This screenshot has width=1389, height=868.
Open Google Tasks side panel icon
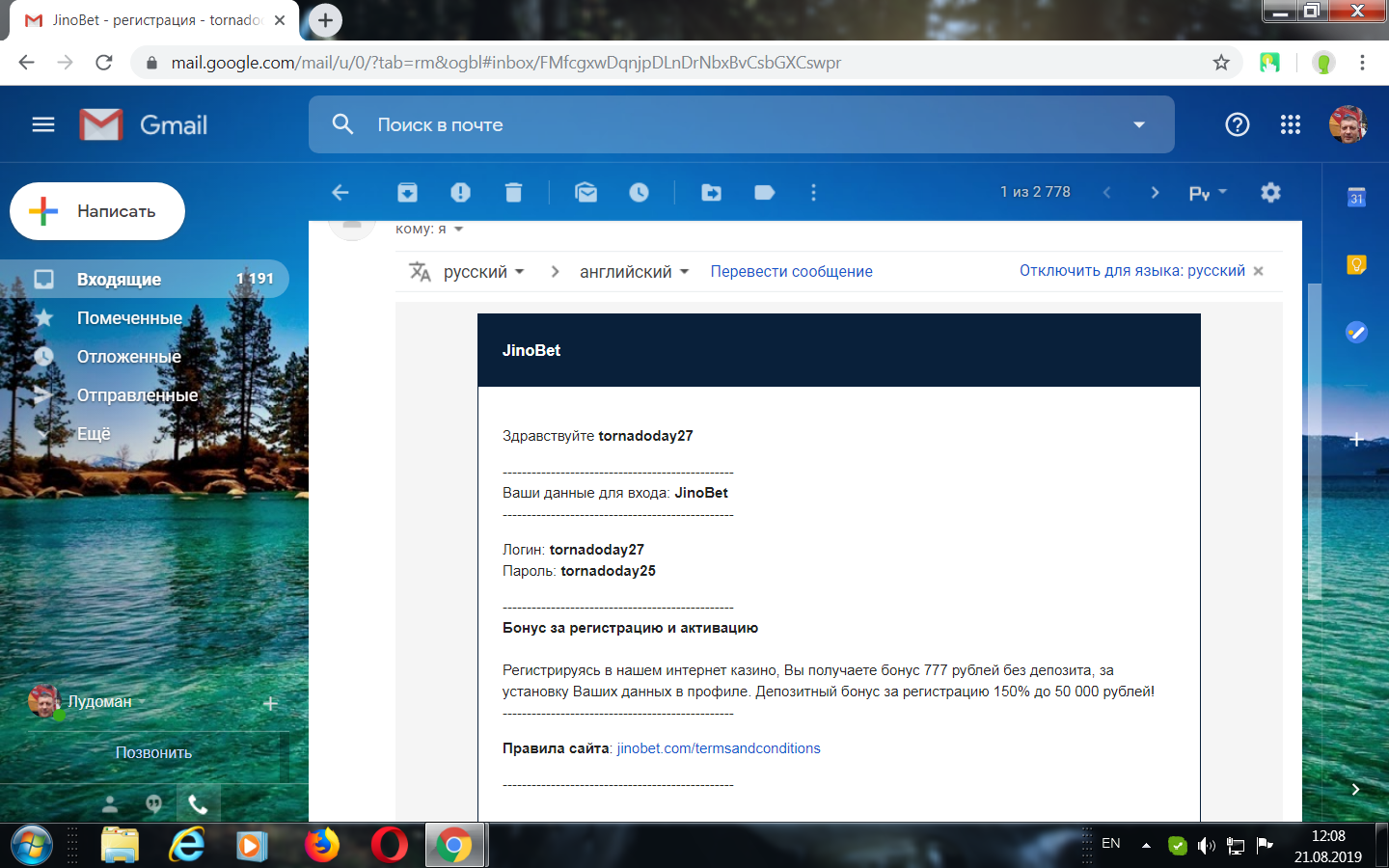pyautogui.click(x=1356, y=332)
